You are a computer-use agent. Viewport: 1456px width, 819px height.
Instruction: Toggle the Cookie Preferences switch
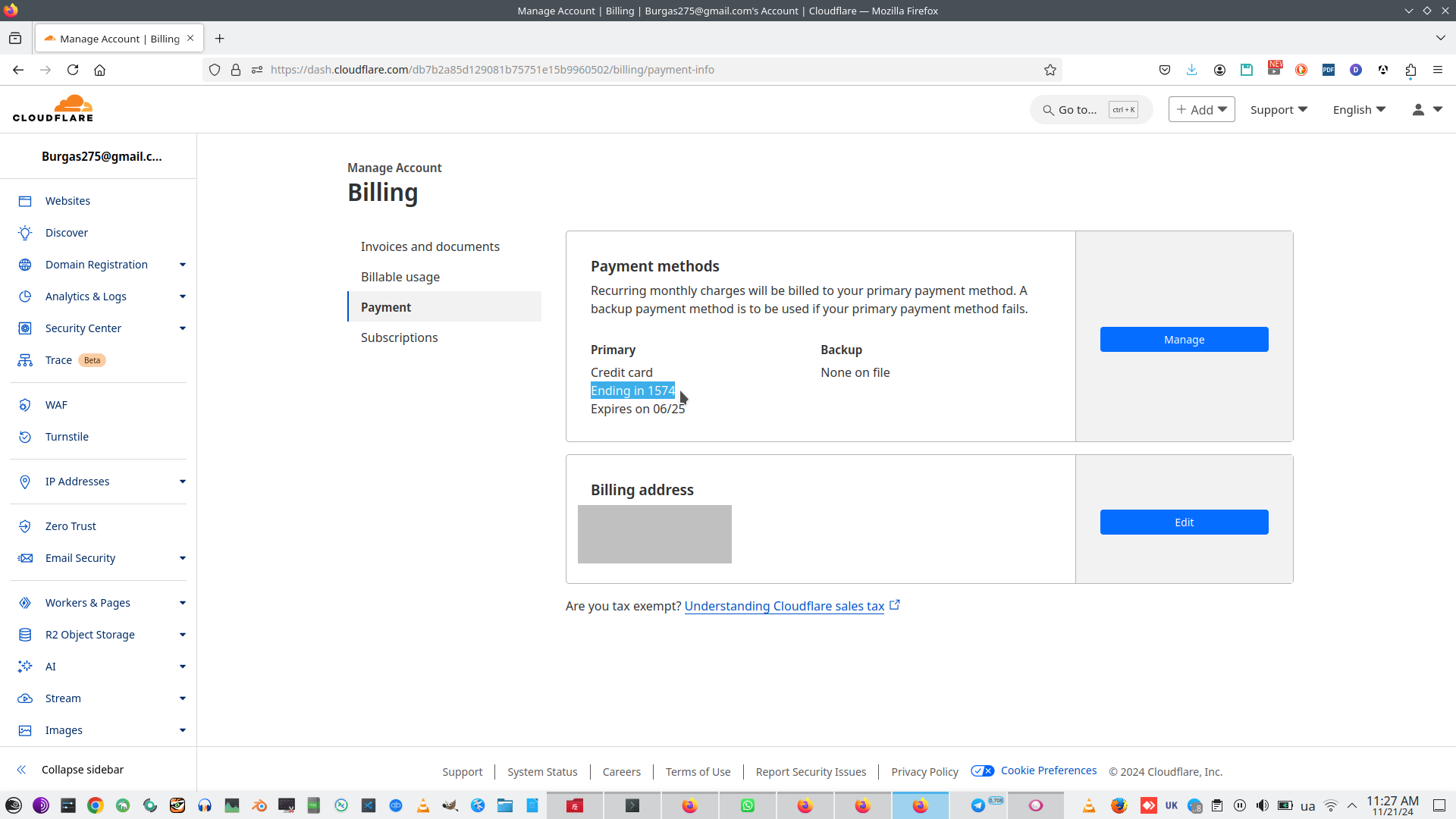click(982, 770)
